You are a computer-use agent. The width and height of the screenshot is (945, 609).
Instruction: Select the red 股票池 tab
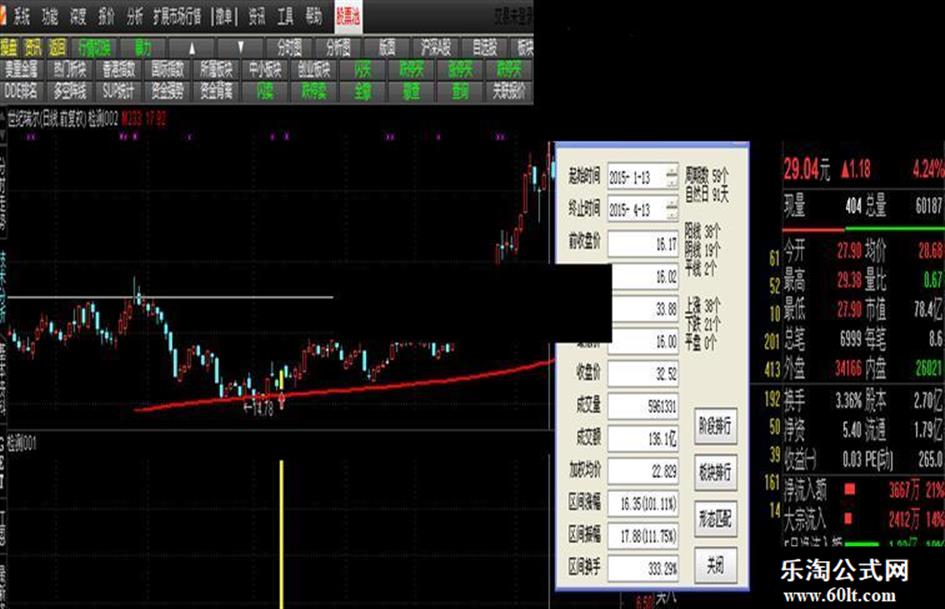pos(348,17)
